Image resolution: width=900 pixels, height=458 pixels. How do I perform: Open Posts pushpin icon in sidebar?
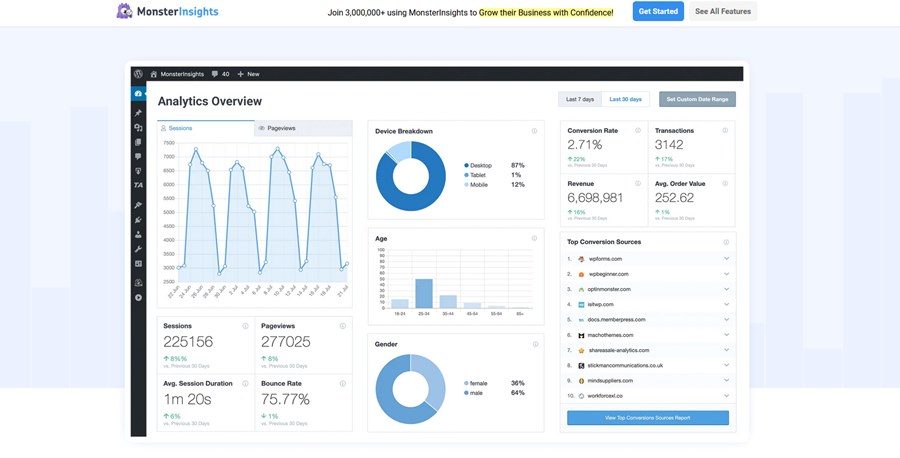[x=138, y=113]
